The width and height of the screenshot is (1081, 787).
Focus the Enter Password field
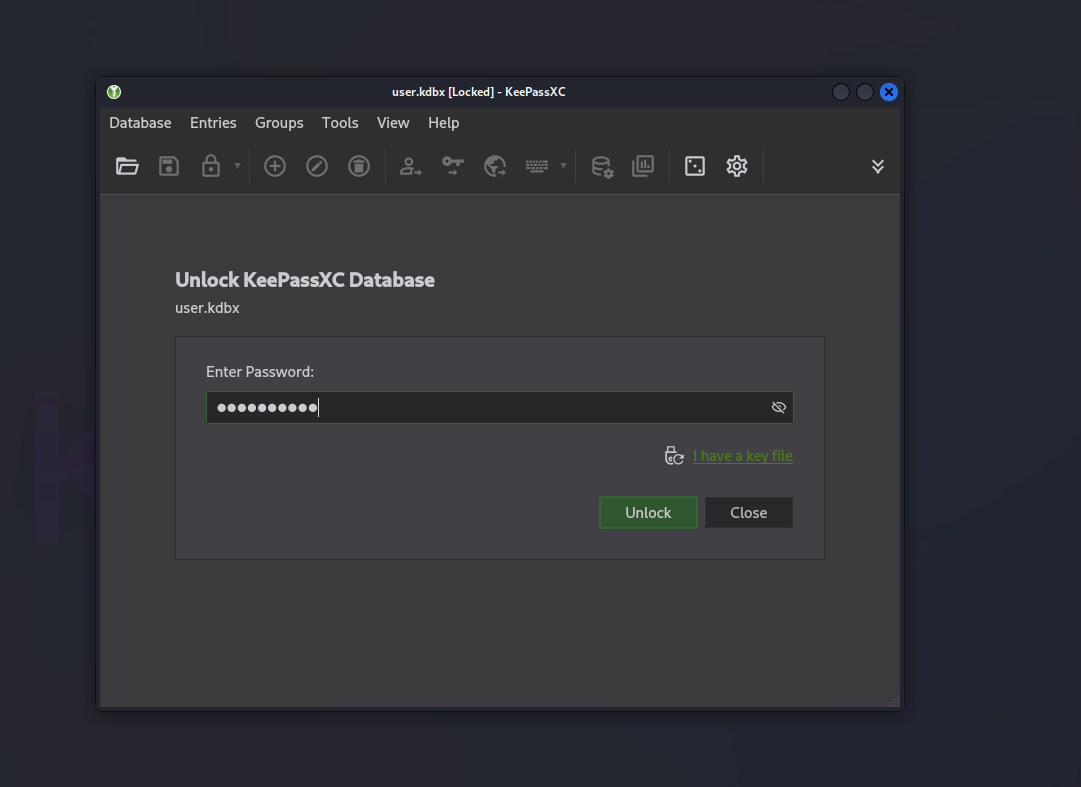coord(499,407)
